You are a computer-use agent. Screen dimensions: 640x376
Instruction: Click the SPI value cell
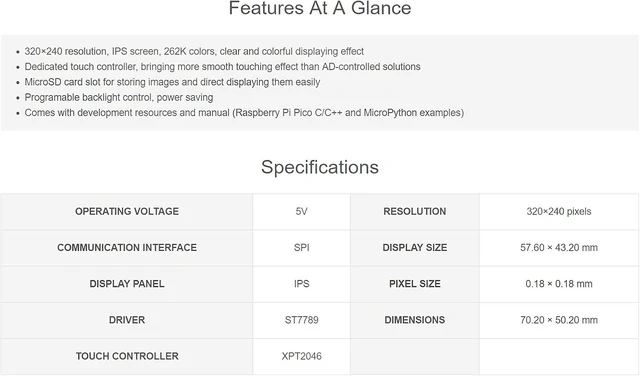tap(302, 248)
